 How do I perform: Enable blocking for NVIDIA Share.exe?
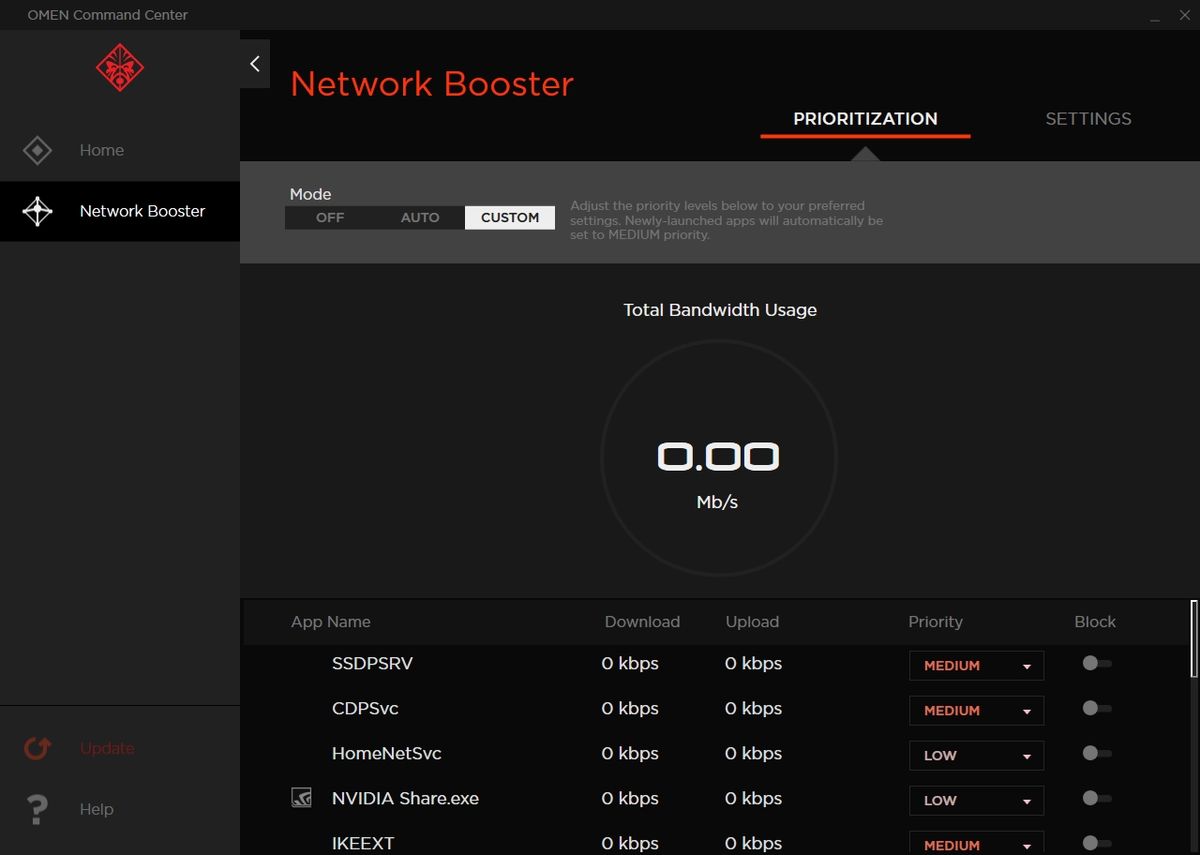[x=1096, y=798]
